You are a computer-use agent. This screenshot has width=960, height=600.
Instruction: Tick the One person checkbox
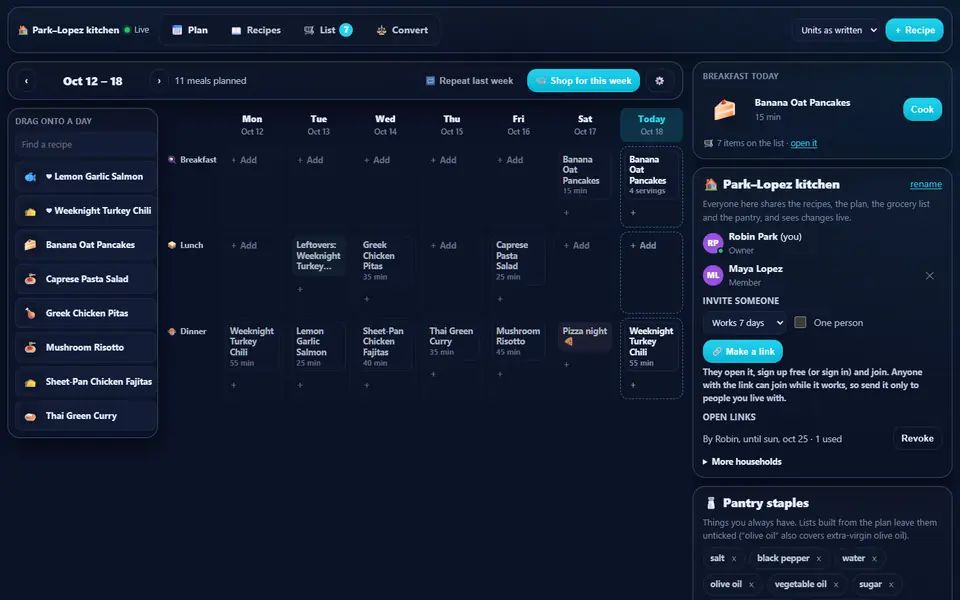click(x=800, y=322)
